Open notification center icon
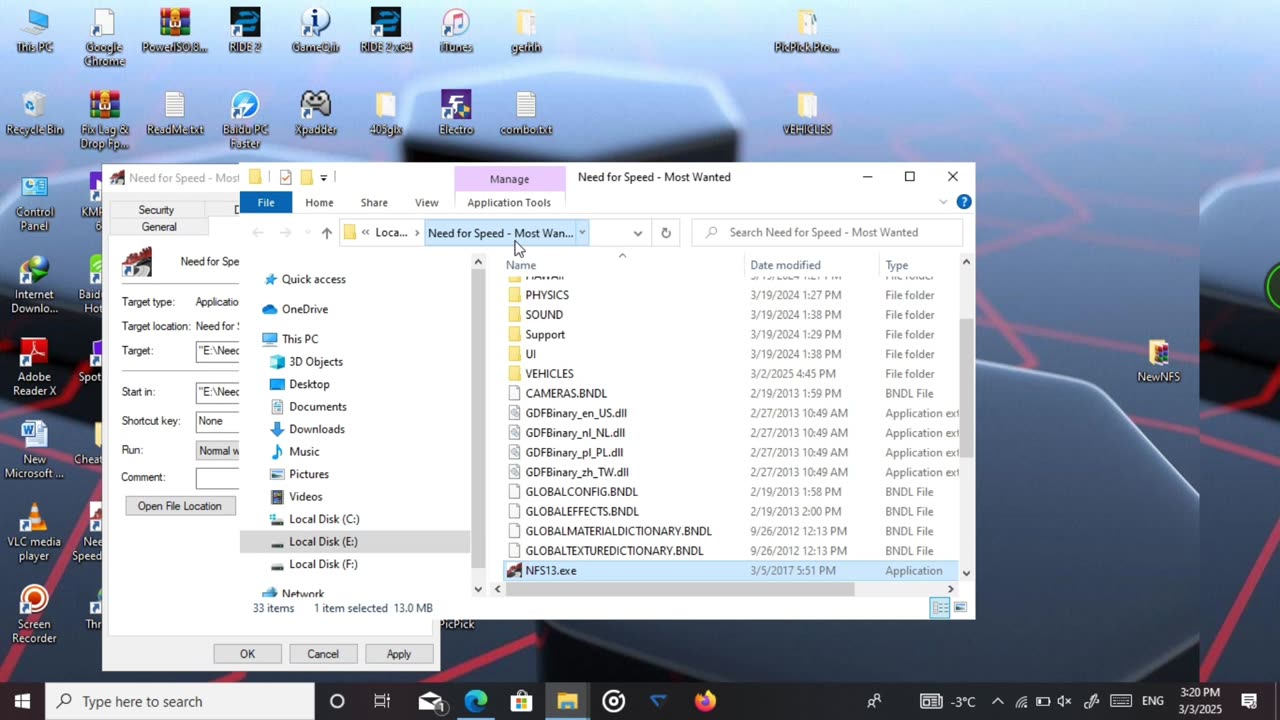The width and height of the screenshot is (1280, 720). [1249, 701]
